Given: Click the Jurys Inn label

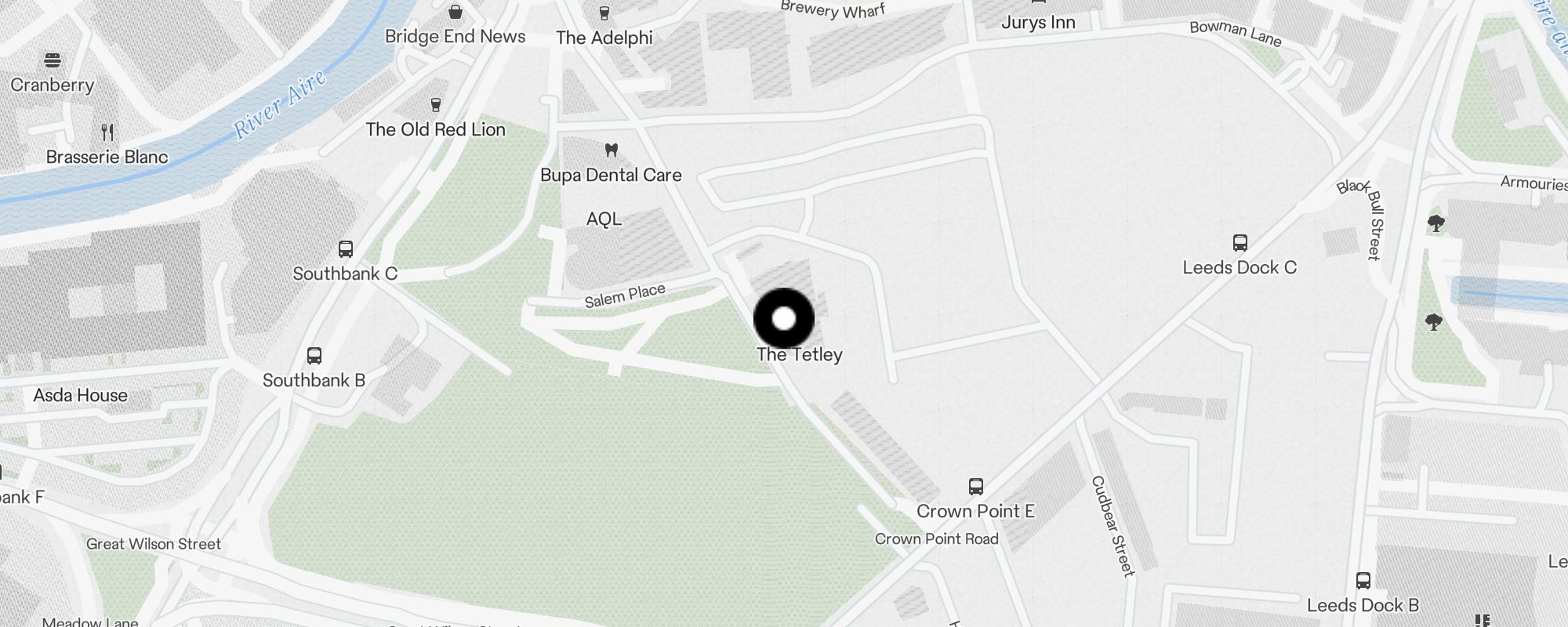Looking at the screenshot, I should (x=1038, y=23).
